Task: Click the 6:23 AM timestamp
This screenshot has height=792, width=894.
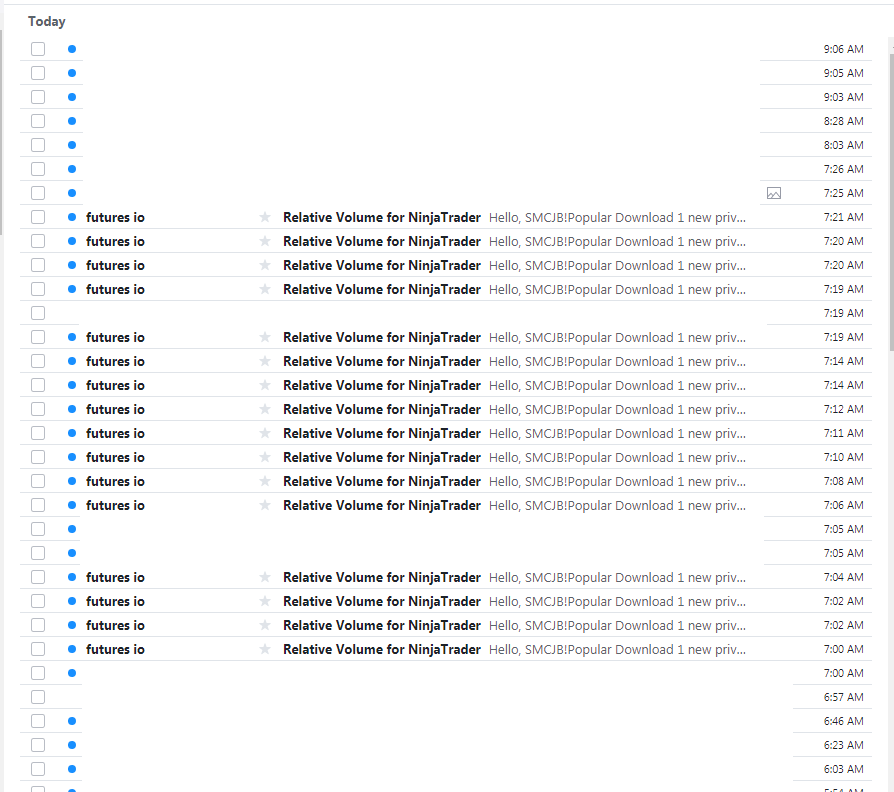Action: click(x=843, y=745)
